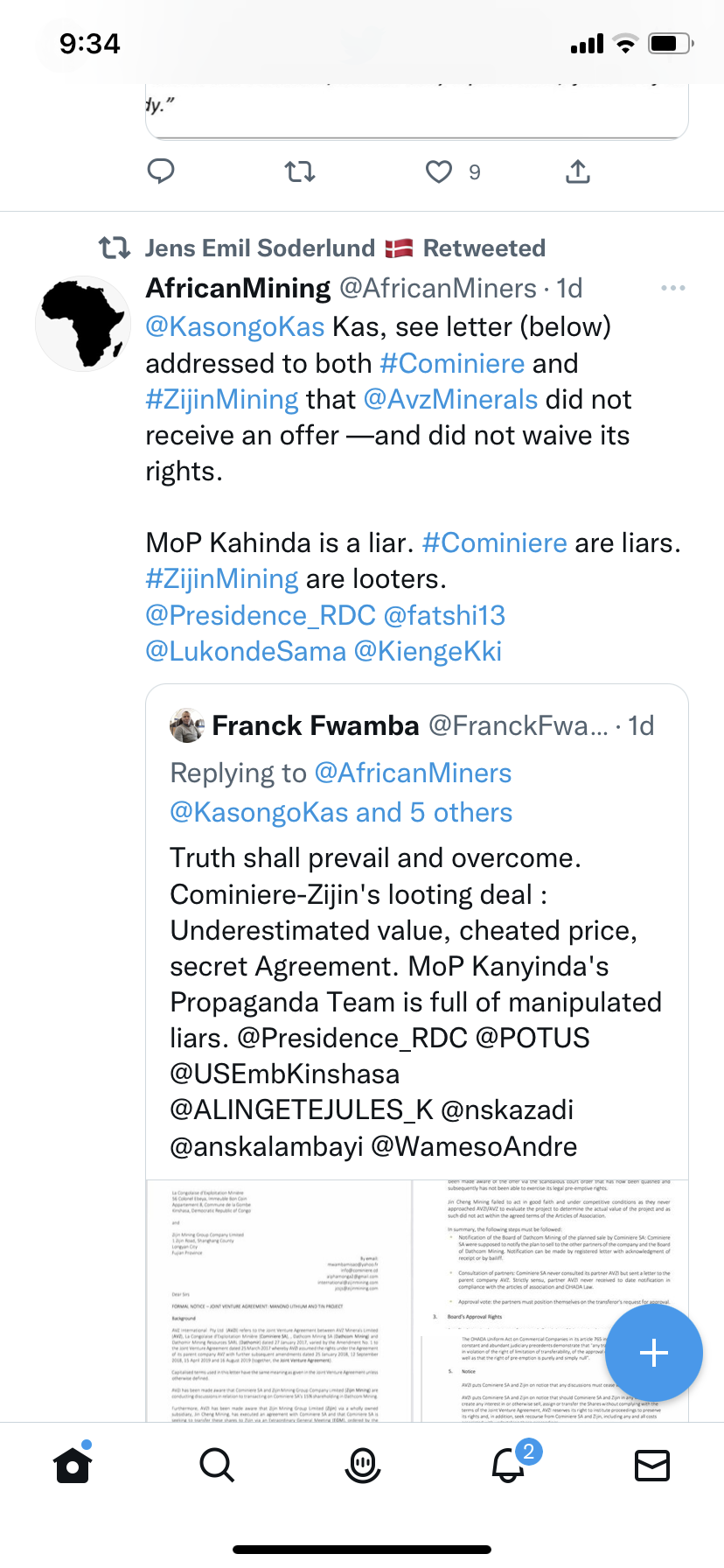This screenshot has width=724, height=1568.
Task: Tap the #ZijinMining hashtag before 'are looters'
Action: 222,579
